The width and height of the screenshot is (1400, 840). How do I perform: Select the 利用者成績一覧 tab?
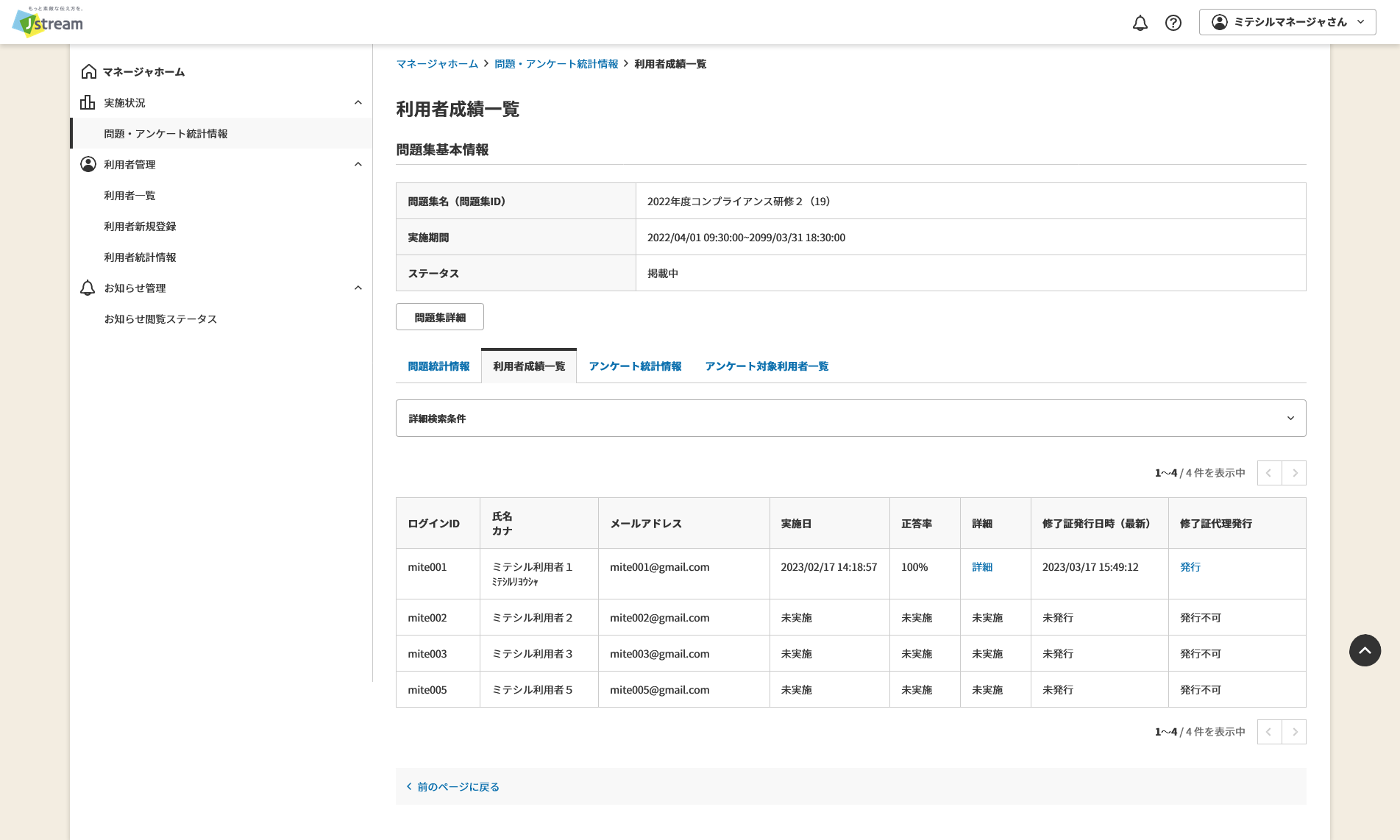pyautogui.click(x=529, y=366)
